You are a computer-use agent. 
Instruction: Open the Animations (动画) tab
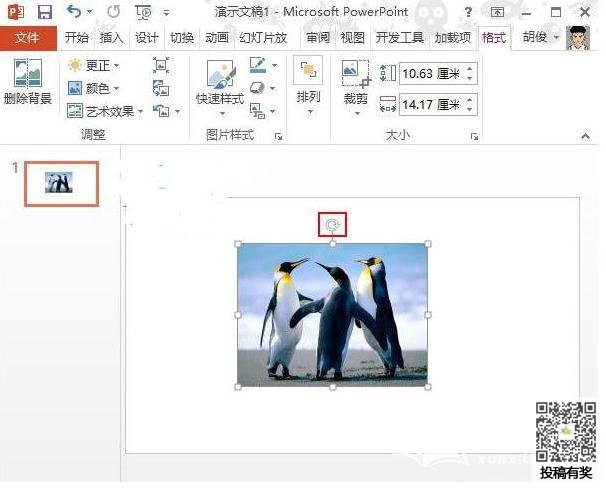click(x=216, y=38)
